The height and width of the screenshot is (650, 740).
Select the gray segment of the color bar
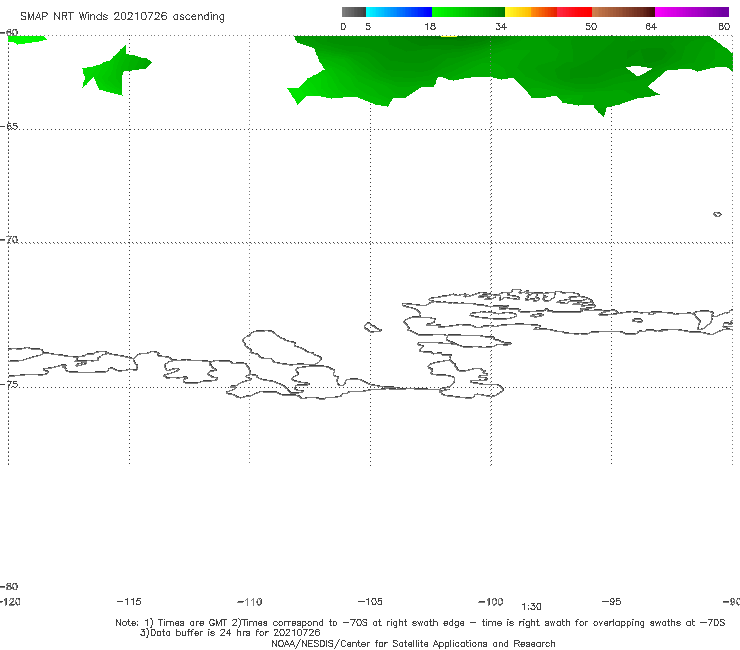click(354, 12)
